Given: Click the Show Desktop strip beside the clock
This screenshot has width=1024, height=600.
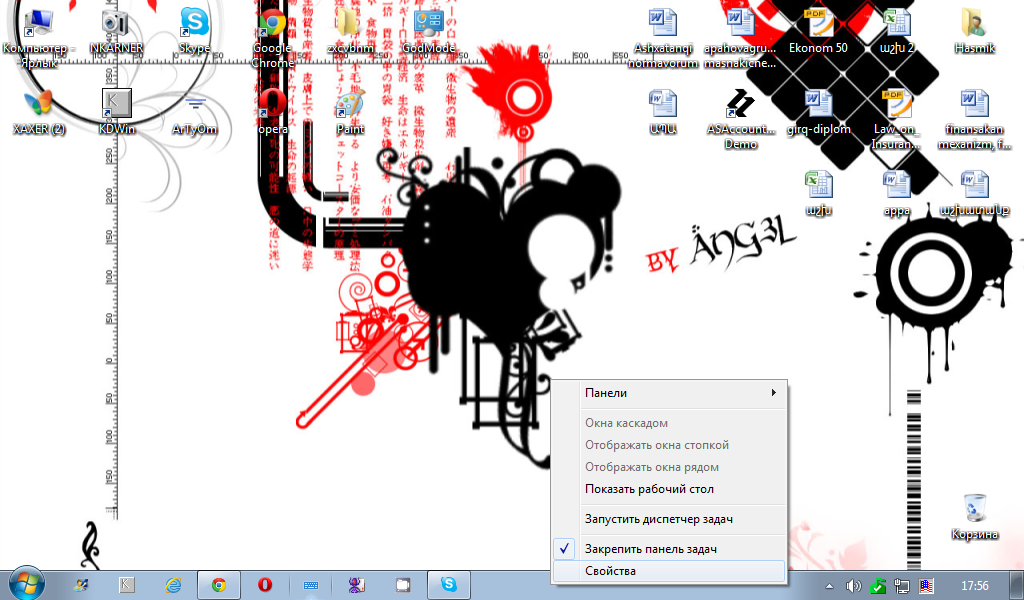Looking at the screenshot, I should [x=1016, y=585].
